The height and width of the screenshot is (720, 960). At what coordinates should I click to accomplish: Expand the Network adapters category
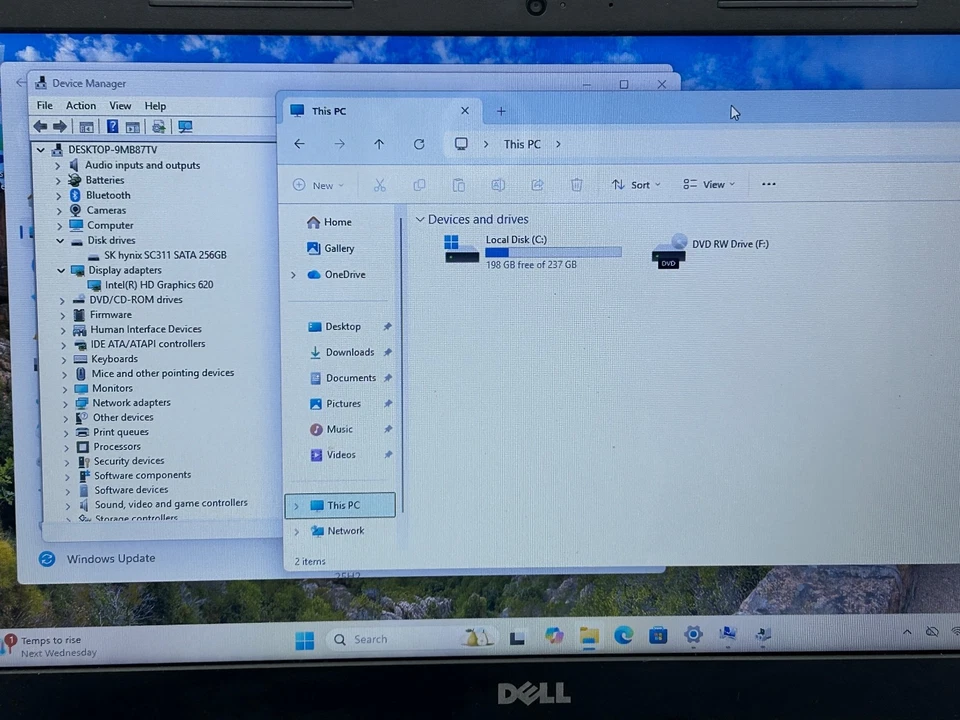(x=66, y=402)
